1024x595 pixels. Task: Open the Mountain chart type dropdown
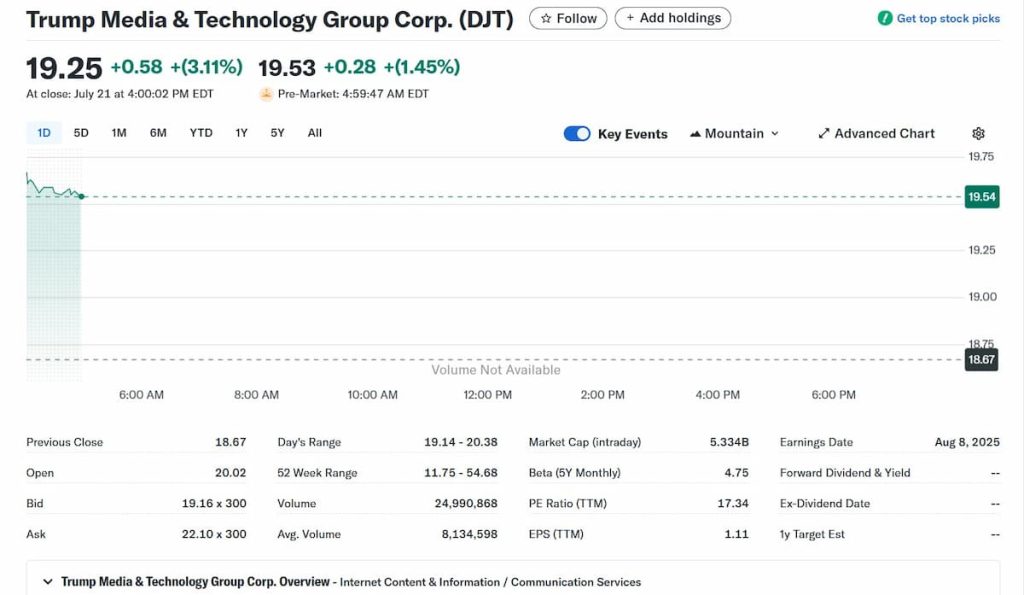click(x=735, y=133)
